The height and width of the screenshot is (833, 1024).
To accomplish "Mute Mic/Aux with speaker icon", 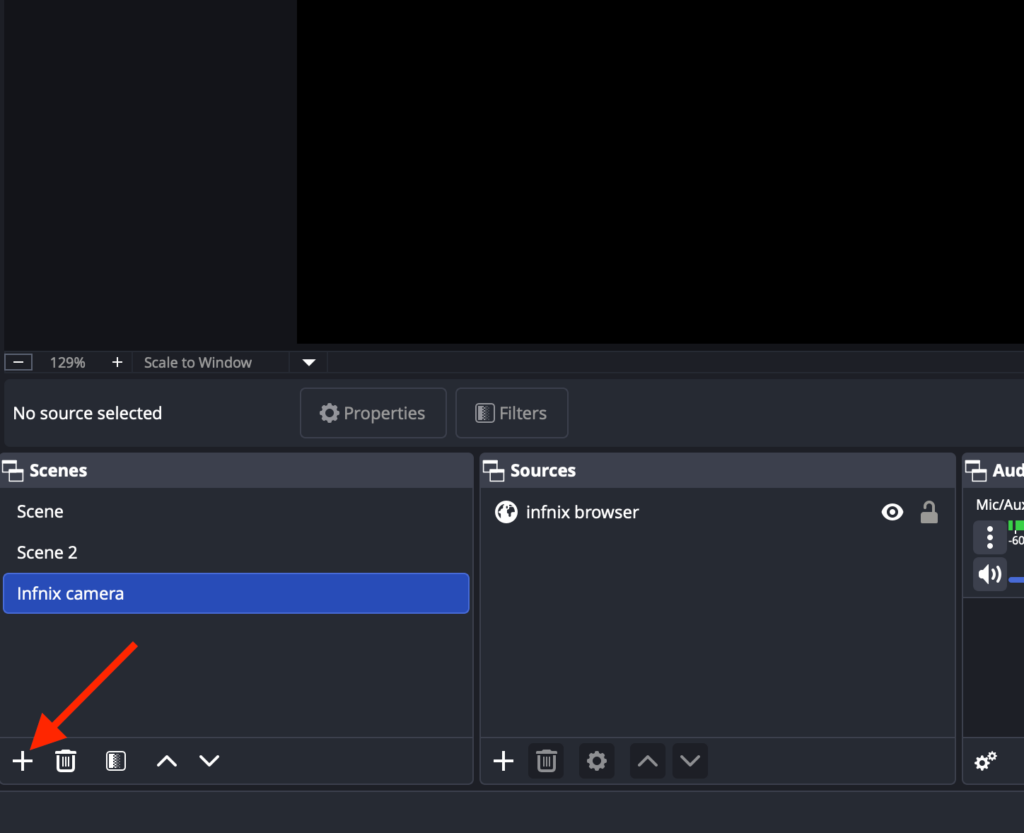I will point(990,574).
